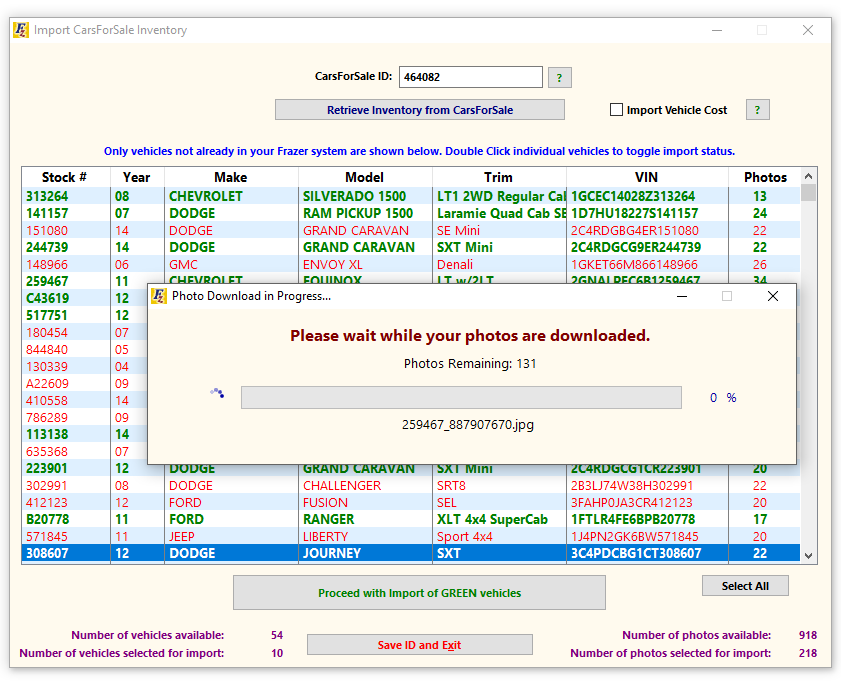The image size is (841, 682).
Task: Click the Trim column header
Action: click(498, 177)
